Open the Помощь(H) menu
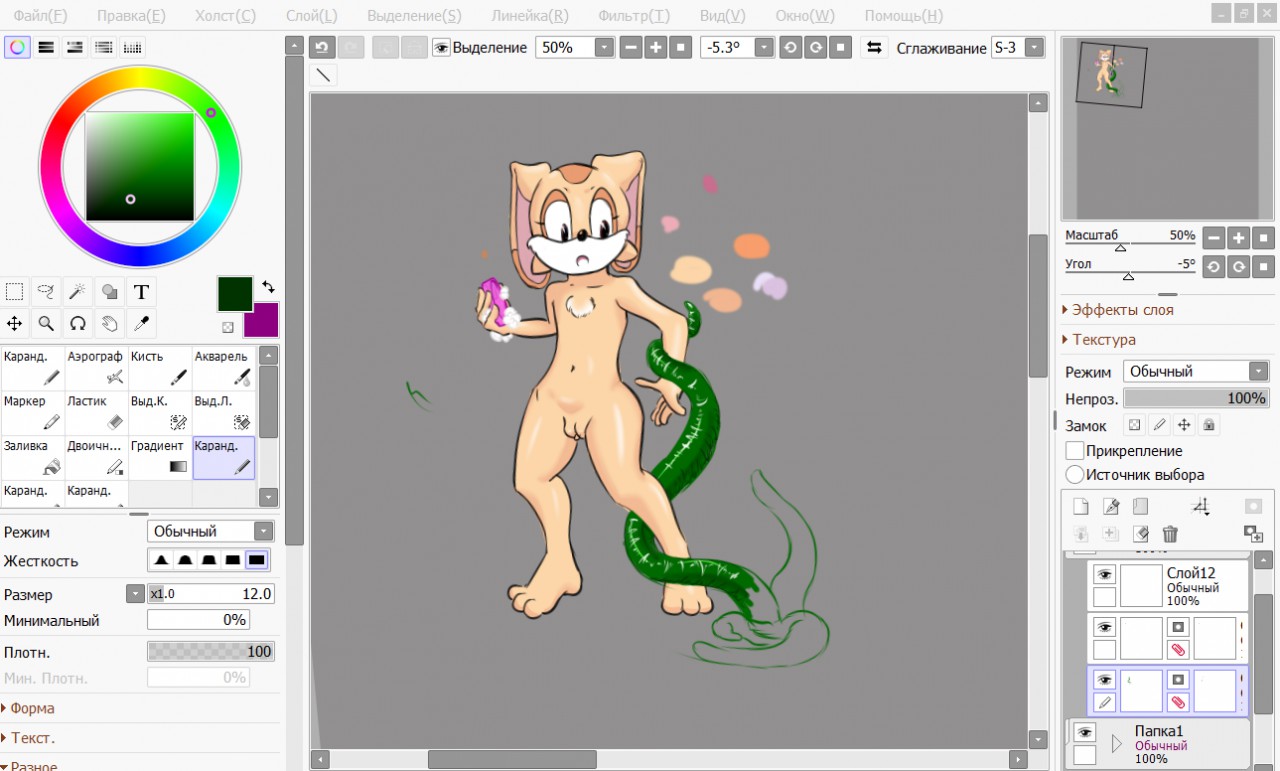The image size is (1280, 771). tap(903, 16)
